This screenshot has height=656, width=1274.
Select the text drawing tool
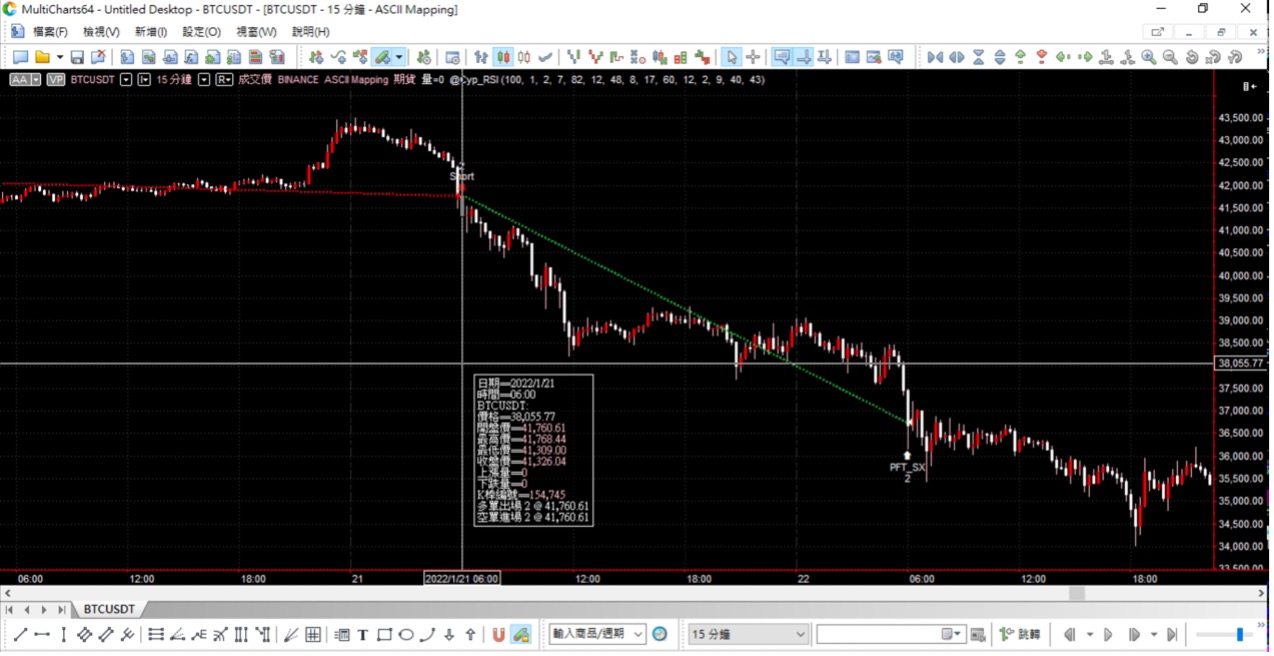coord(362,634)
